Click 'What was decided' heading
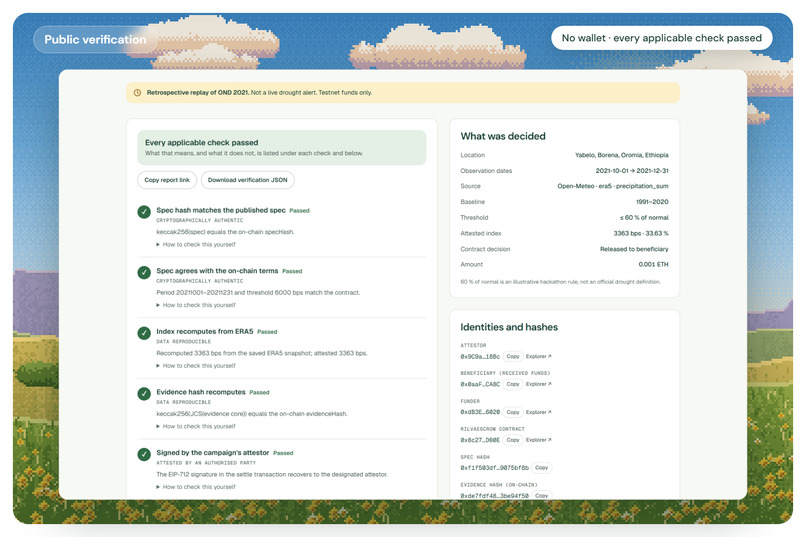Viewport: 806px width, 537px height. point(503,136)
